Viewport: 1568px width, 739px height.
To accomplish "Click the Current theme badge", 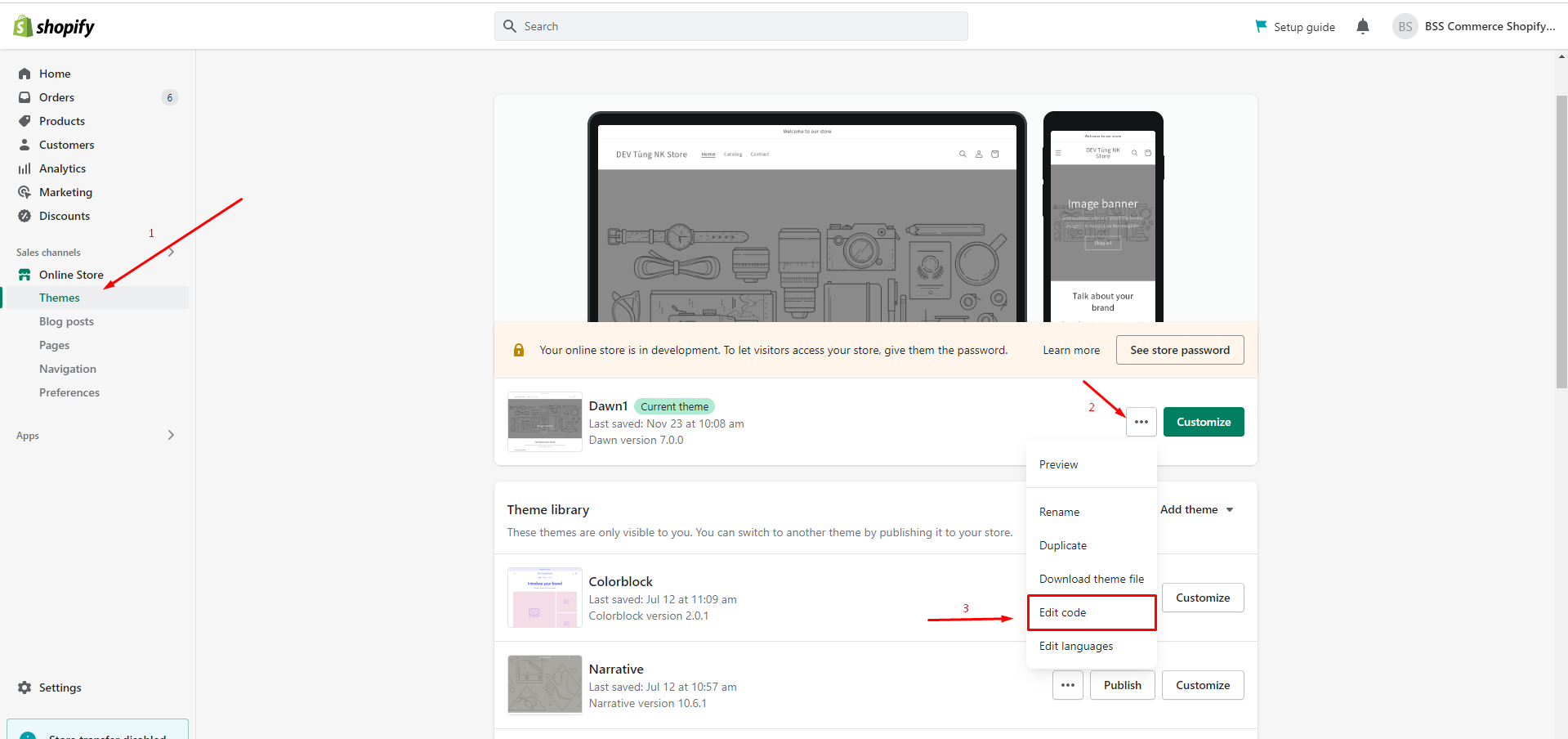I will point(675,406).
